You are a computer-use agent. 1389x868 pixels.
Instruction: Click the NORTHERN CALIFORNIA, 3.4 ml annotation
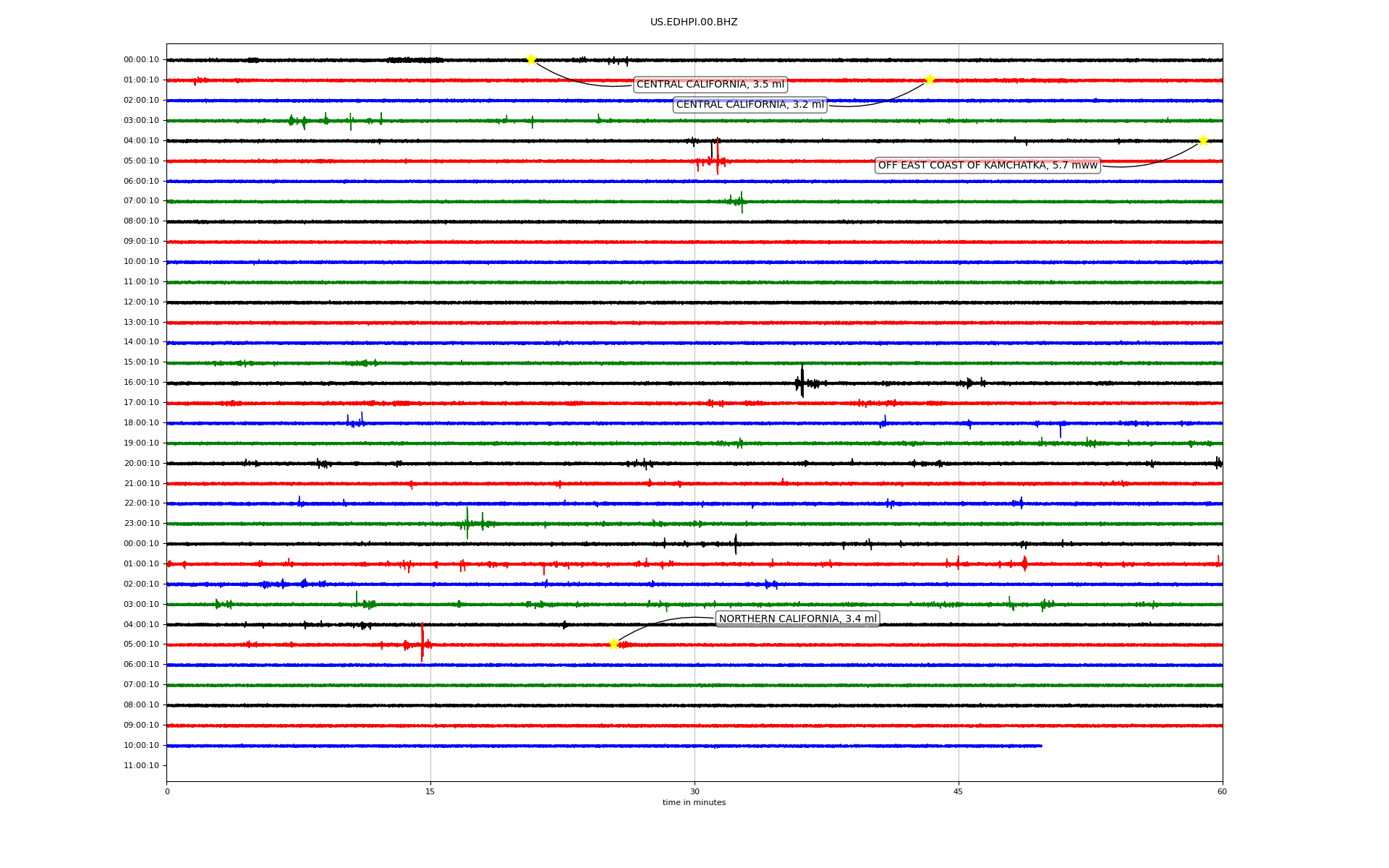(x=797, y=618)
